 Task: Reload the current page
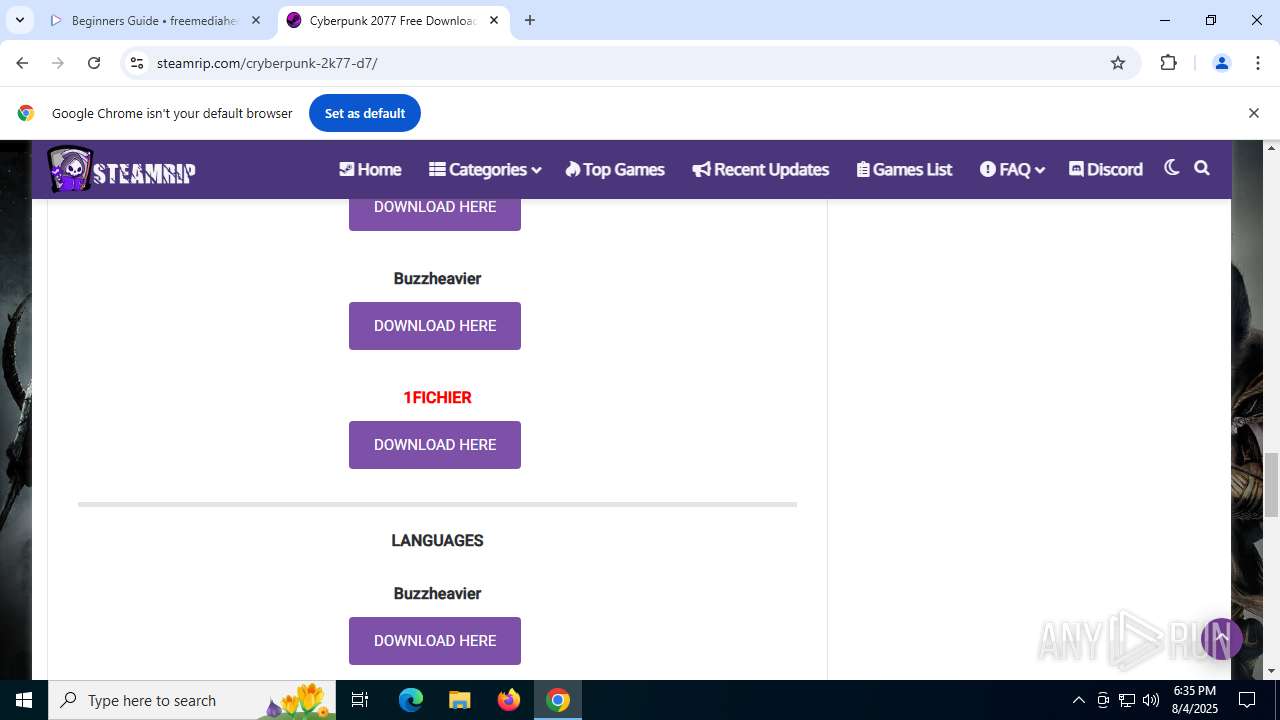[94, 63]
